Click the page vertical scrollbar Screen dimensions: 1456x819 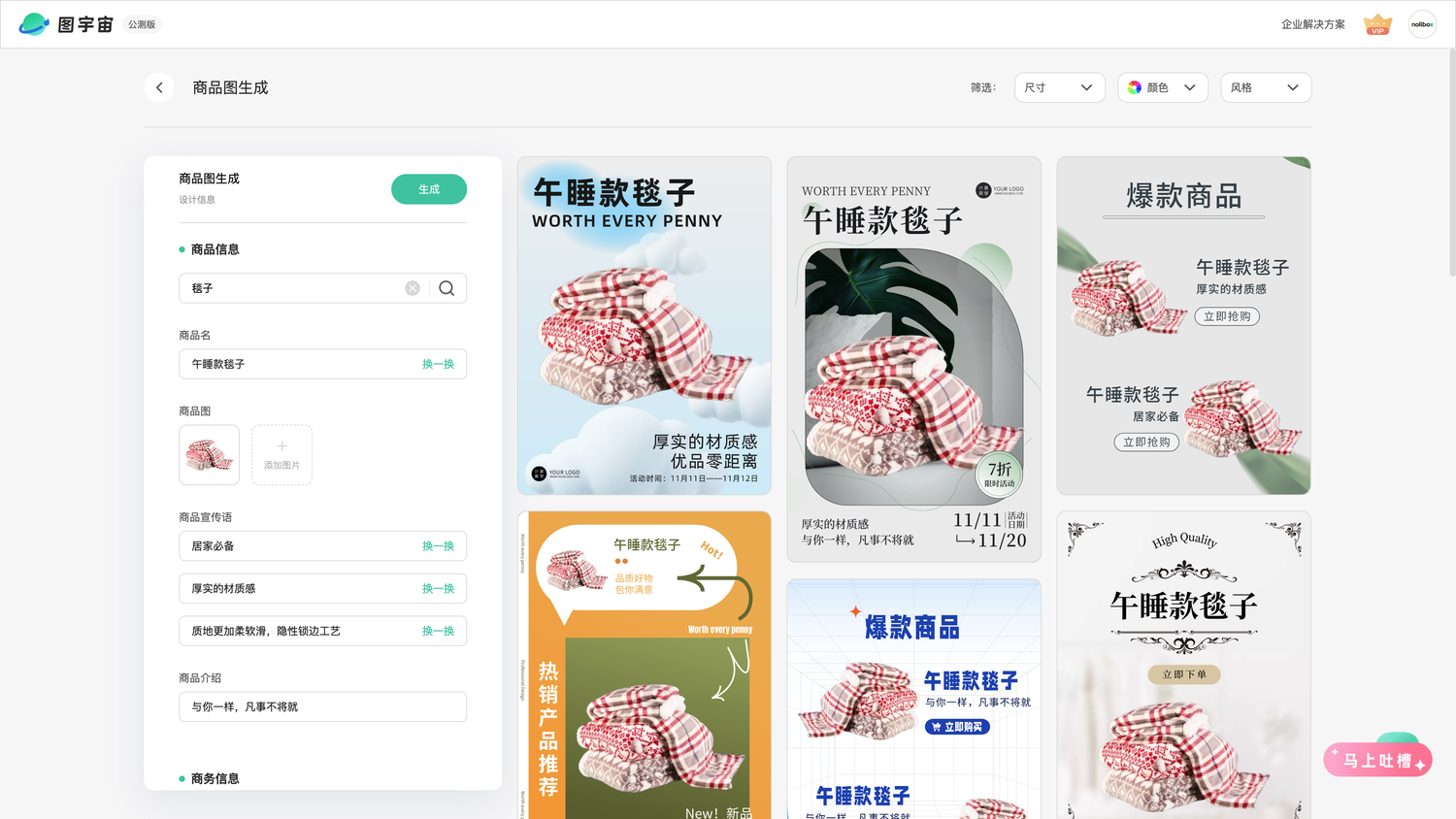(1451, 165)
